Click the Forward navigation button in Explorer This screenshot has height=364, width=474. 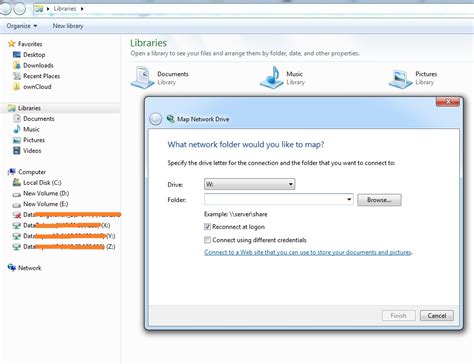pos(19,9)
